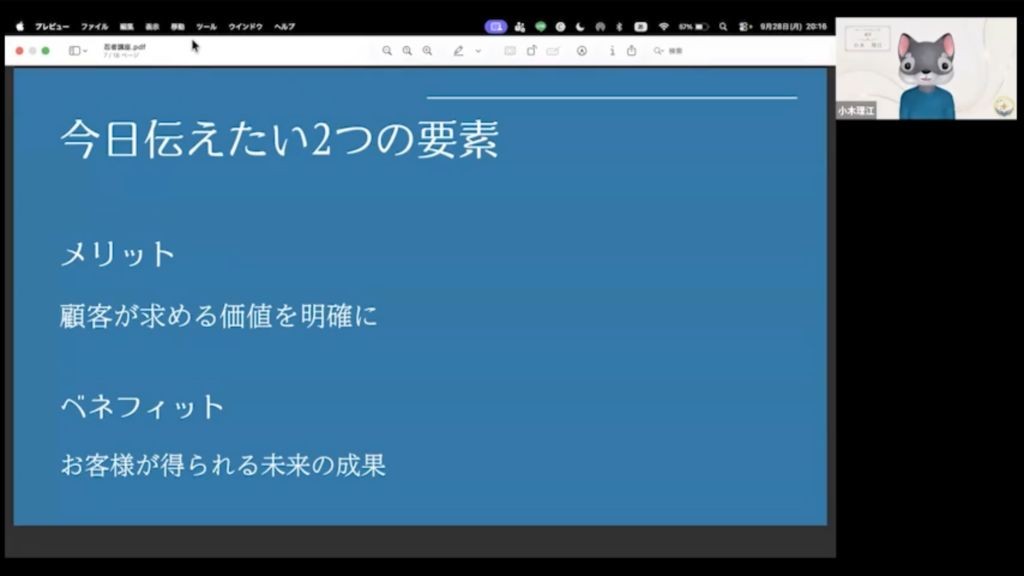Open the ヘルプ menu
This screenshot has width=1024, height=576.
pyautogui.click(x=285, y=27)
